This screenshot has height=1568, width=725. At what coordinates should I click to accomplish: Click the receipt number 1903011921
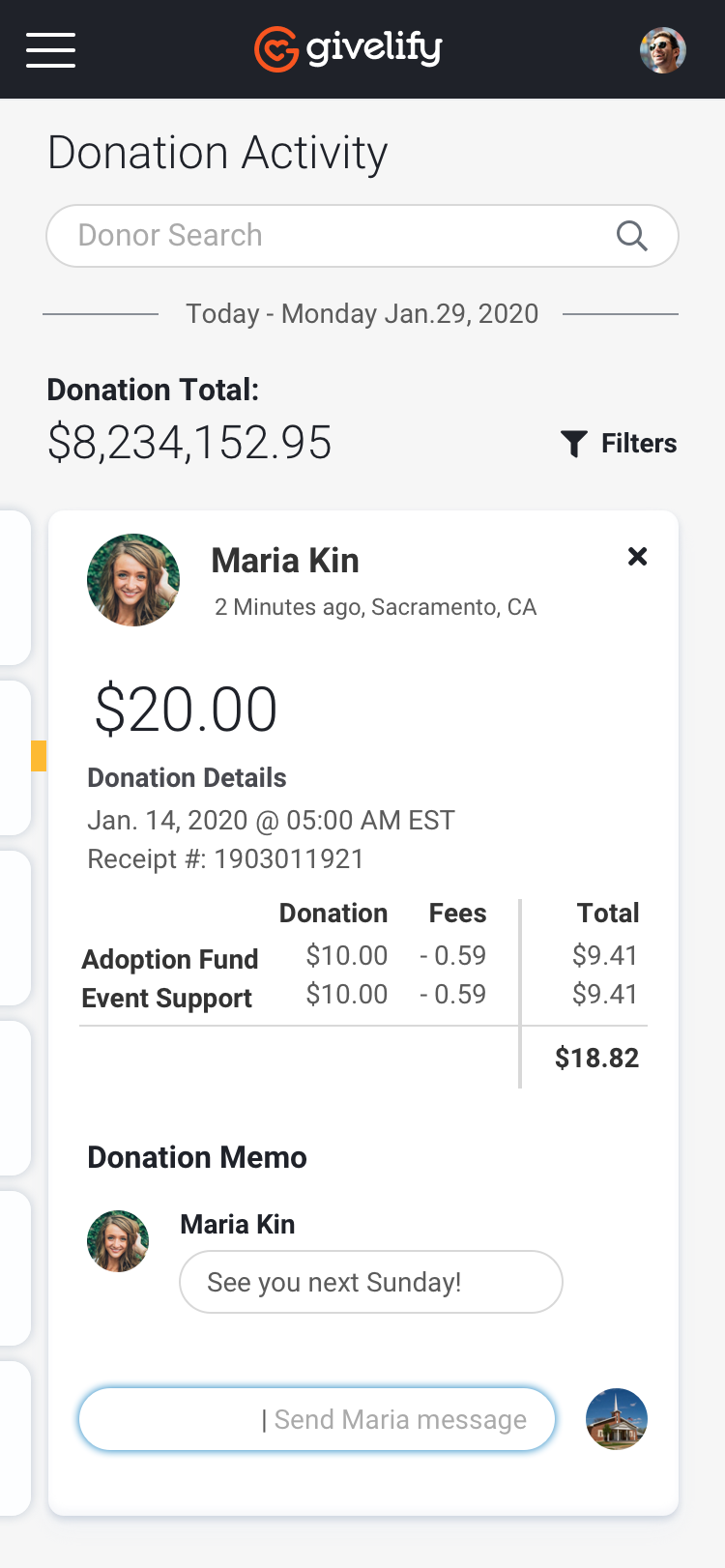pos(288,859)
